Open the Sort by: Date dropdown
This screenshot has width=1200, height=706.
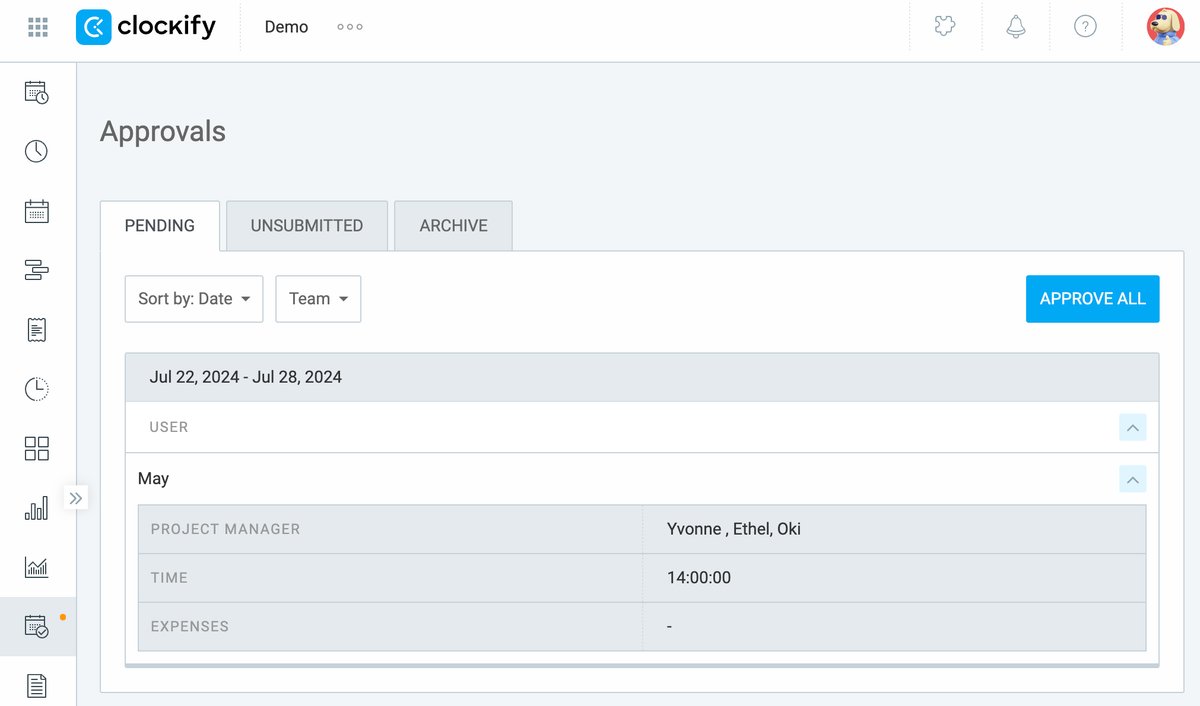click(194, 299)
